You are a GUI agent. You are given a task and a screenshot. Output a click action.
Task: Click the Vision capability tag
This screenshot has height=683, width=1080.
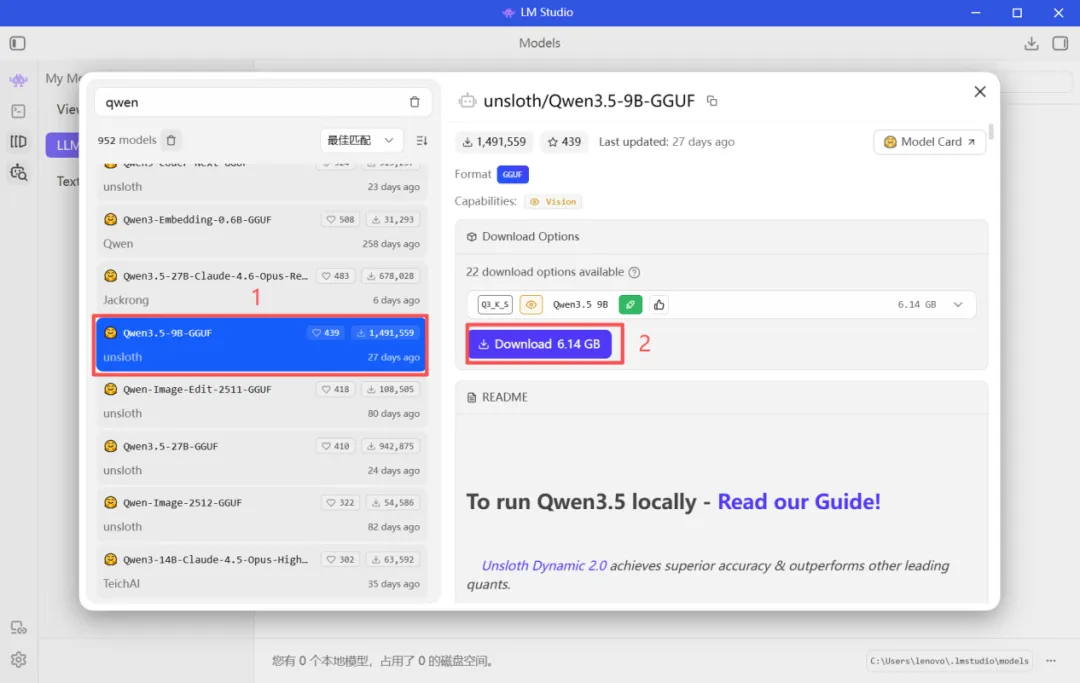pyautogui.click(x=553, y=202)
